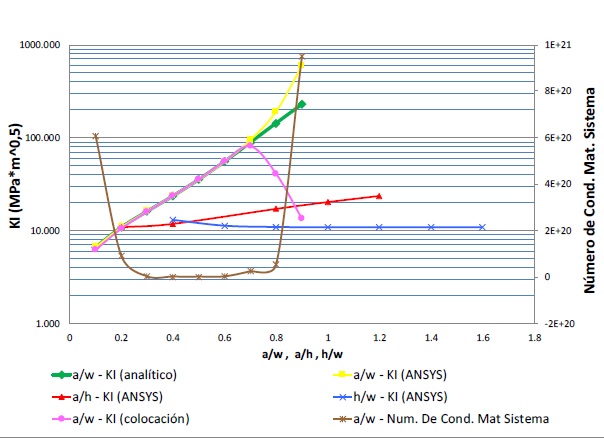Click the '-2E+20' label on the right axis
This screenshot has height=438, width=604.
click(559, 324)
